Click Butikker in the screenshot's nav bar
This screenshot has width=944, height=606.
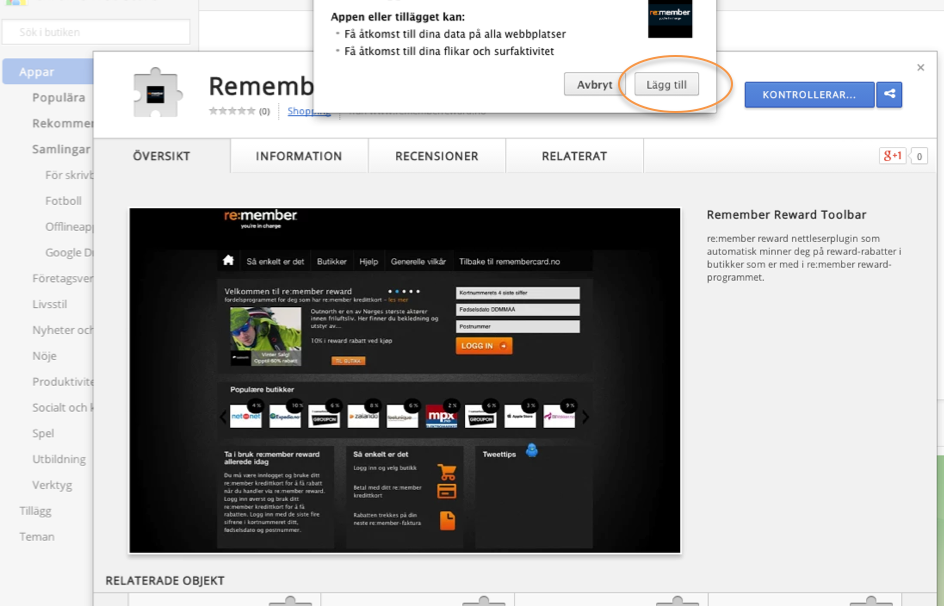pyautogui.click(x=332, y=261)
